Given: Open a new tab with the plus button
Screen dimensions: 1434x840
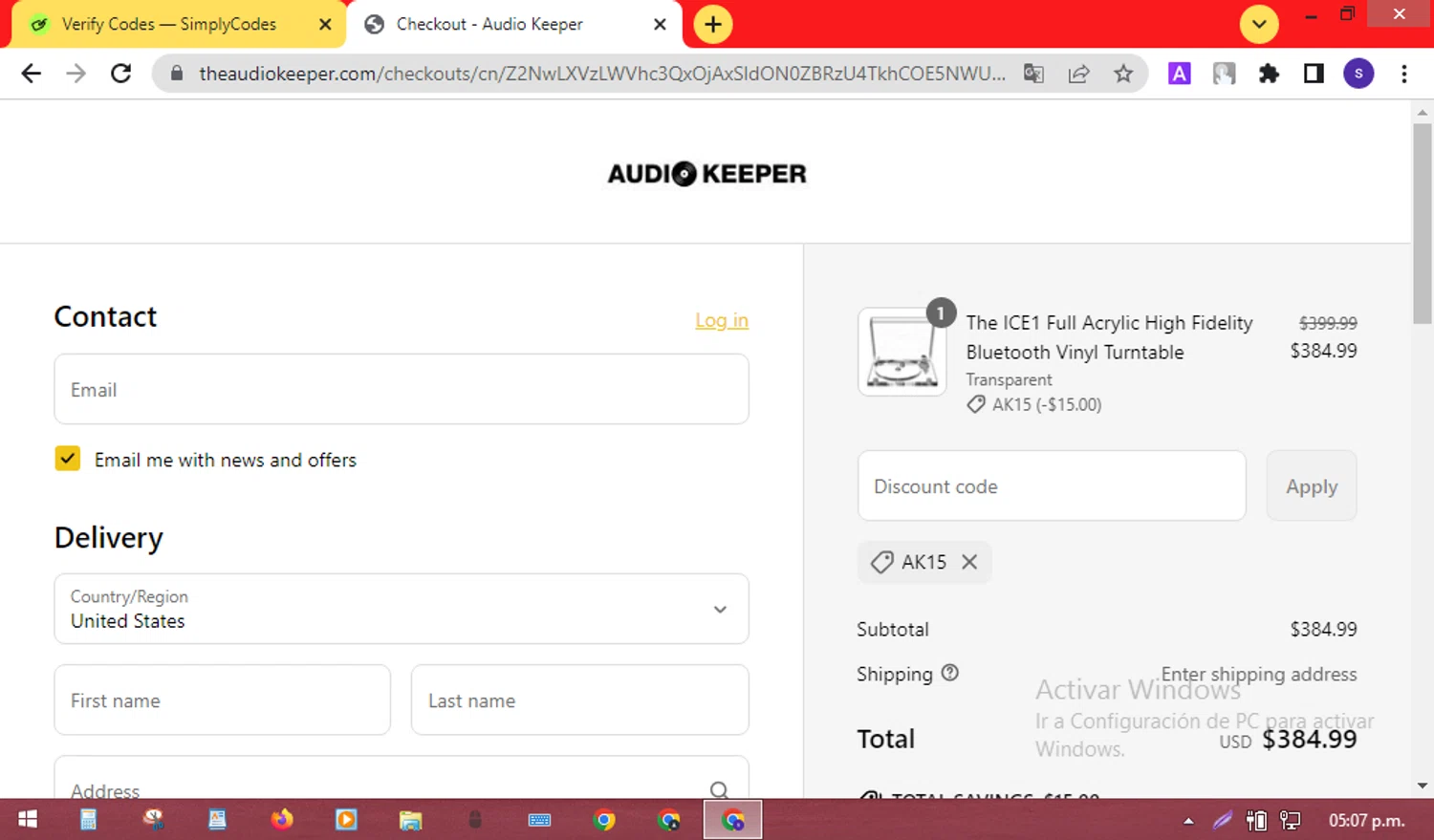Looking at the screenshot, I should pyautogui.click(x=713, y=24).
